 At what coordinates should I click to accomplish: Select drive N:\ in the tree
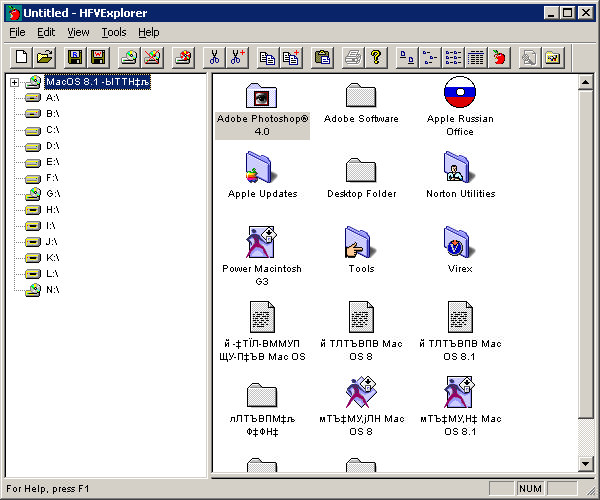pos(52,290)
